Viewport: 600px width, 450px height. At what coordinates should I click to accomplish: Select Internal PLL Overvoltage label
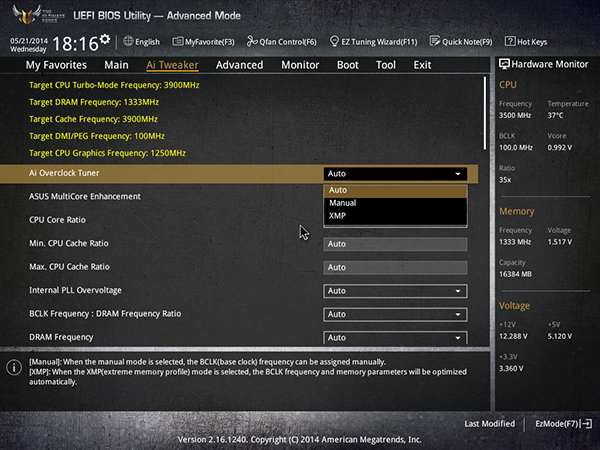75,290
